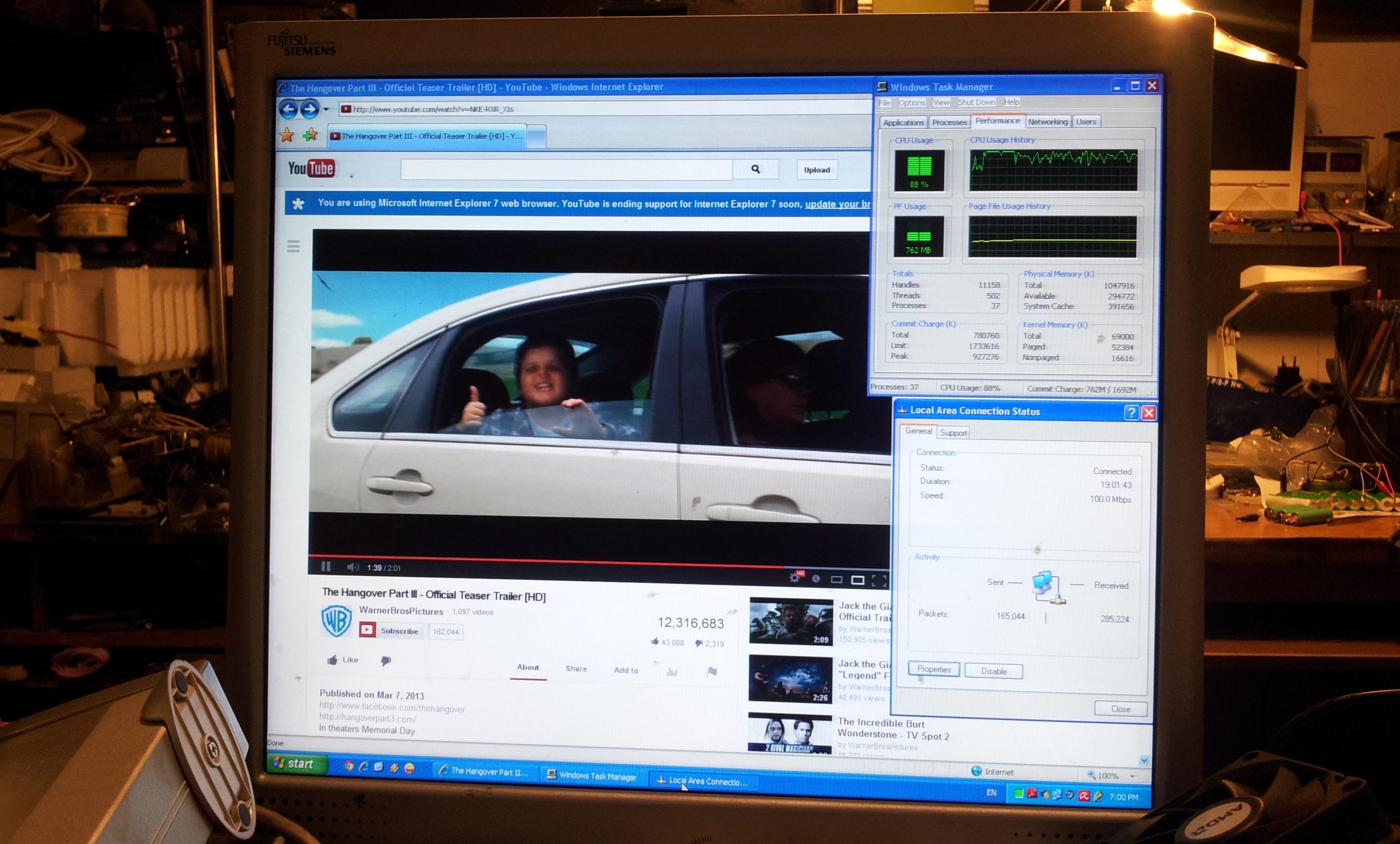The width and height of the screenshot is (1400, 844).
Task: Click Disable in Local Area Connection Status
Action: click(x=994, y=671)
